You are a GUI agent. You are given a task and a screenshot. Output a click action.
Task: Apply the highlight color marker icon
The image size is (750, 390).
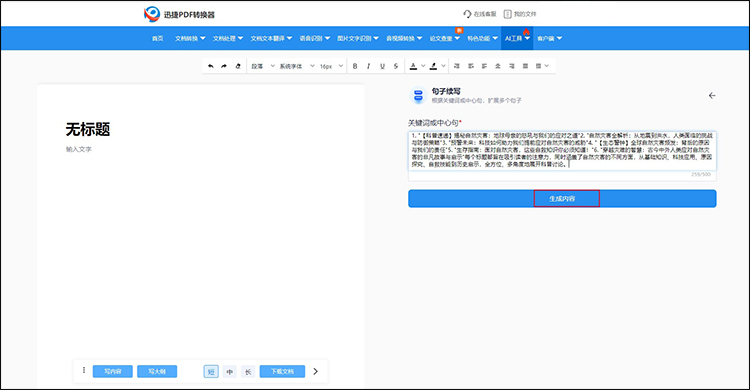(x=433, y=66)
